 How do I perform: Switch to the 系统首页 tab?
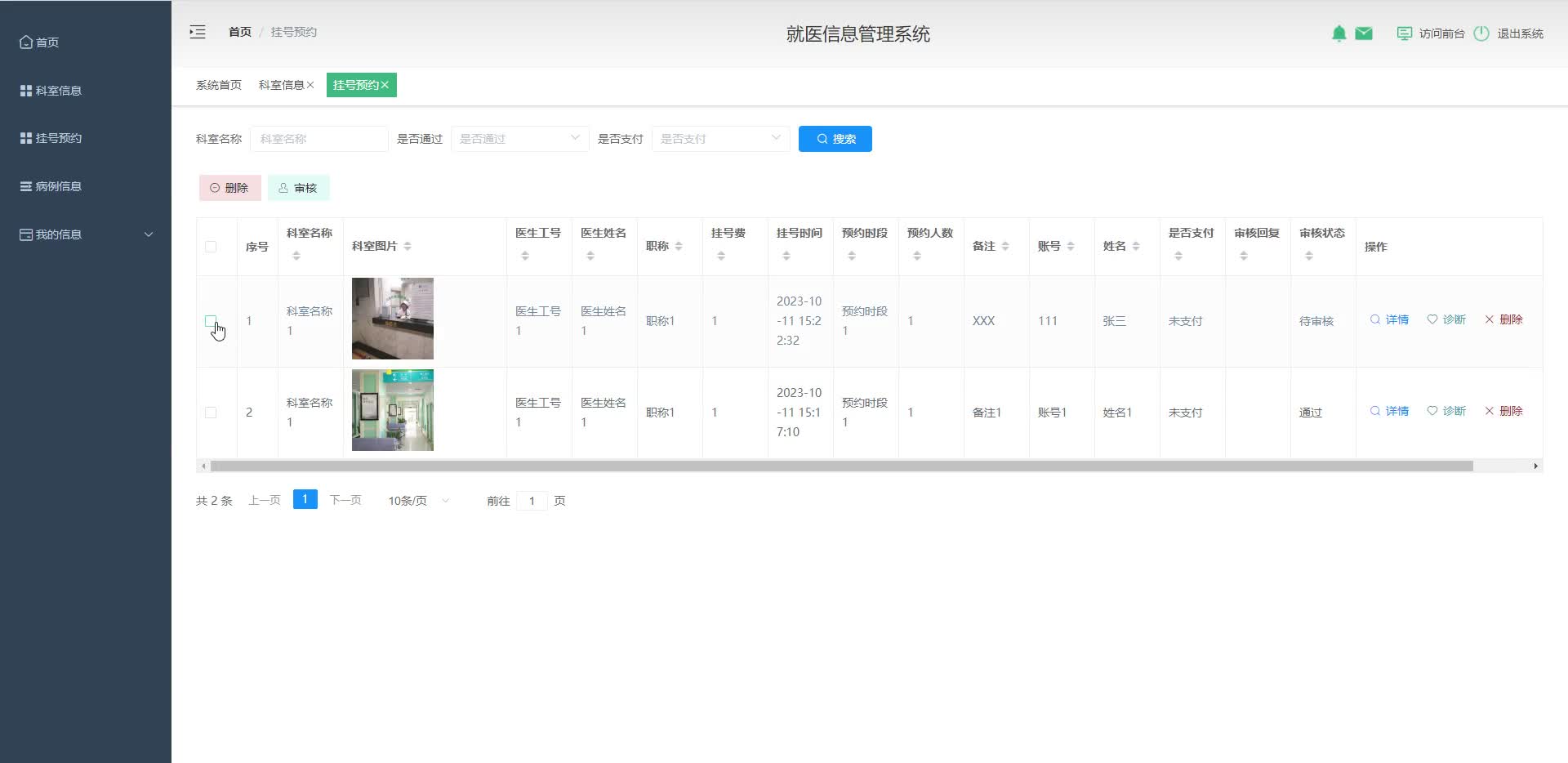[x=219, y=85]
